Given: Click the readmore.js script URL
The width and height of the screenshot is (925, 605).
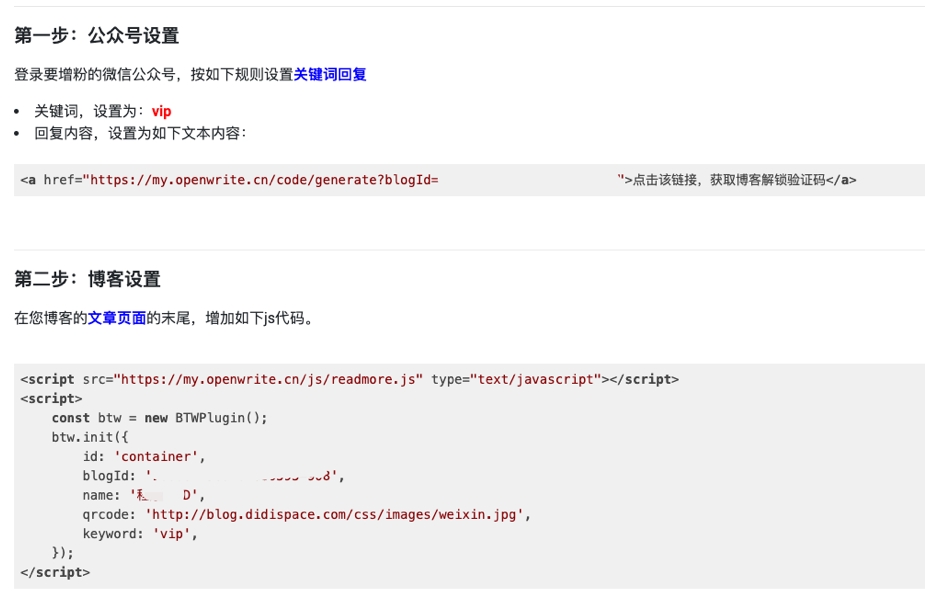Looking at the screenshot, I should (269, 379).
